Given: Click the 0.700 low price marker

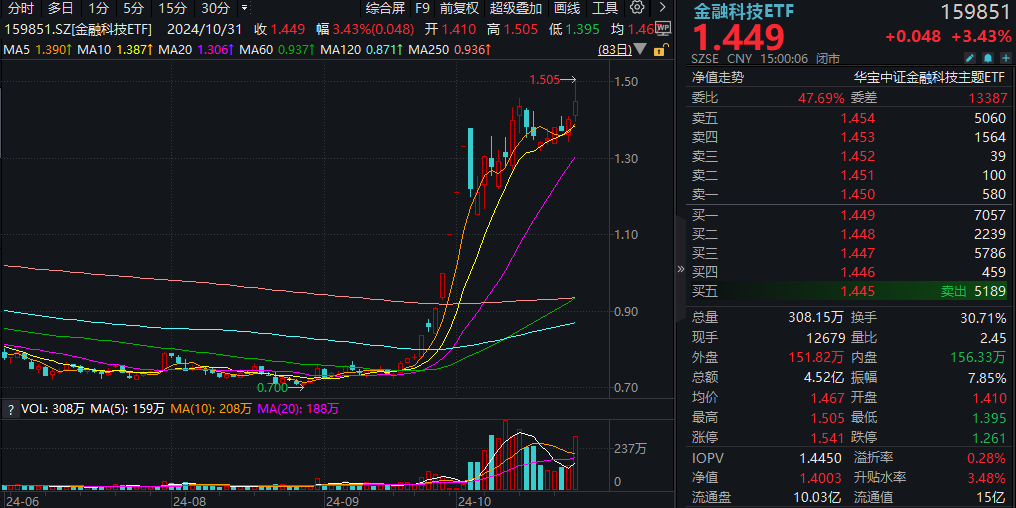Looking at the screenshot, I should click(272, 388).
